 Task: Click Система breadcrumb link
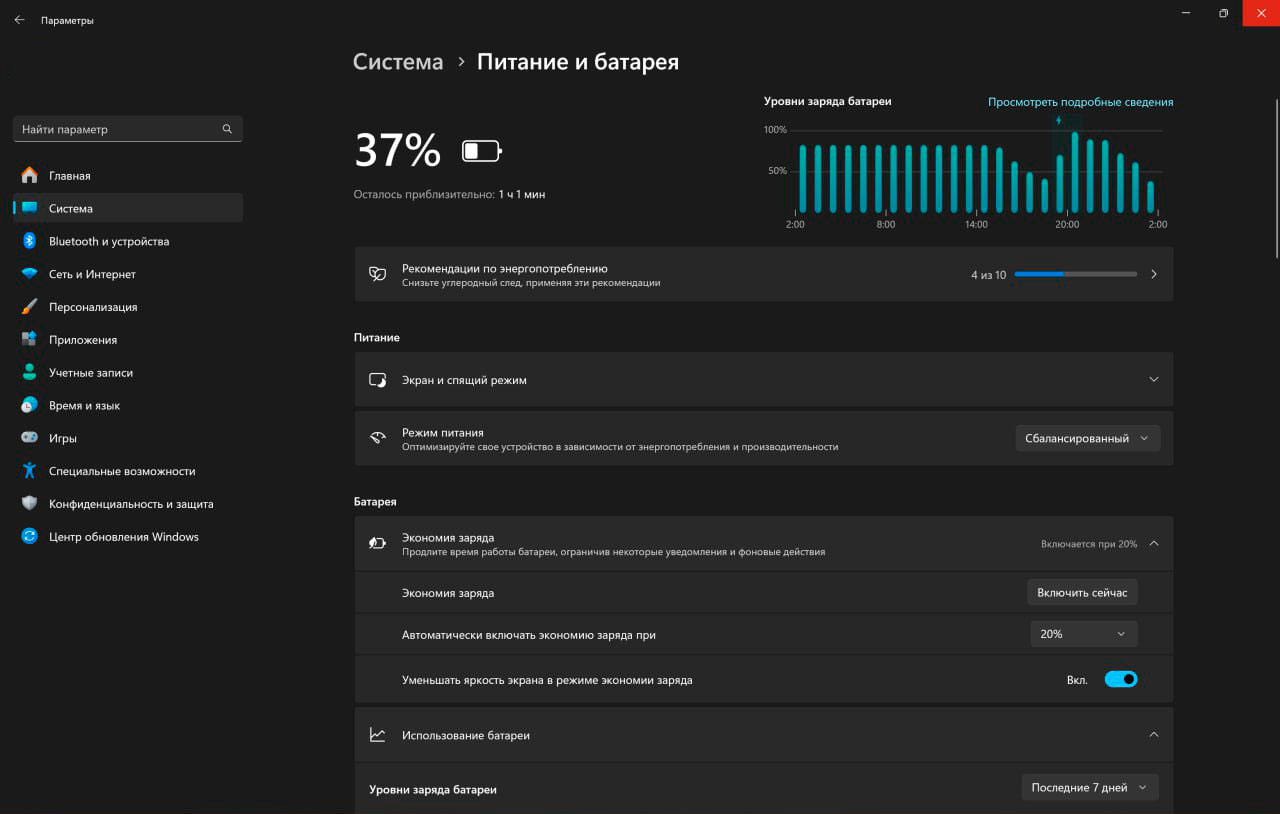tap(398, 62)
